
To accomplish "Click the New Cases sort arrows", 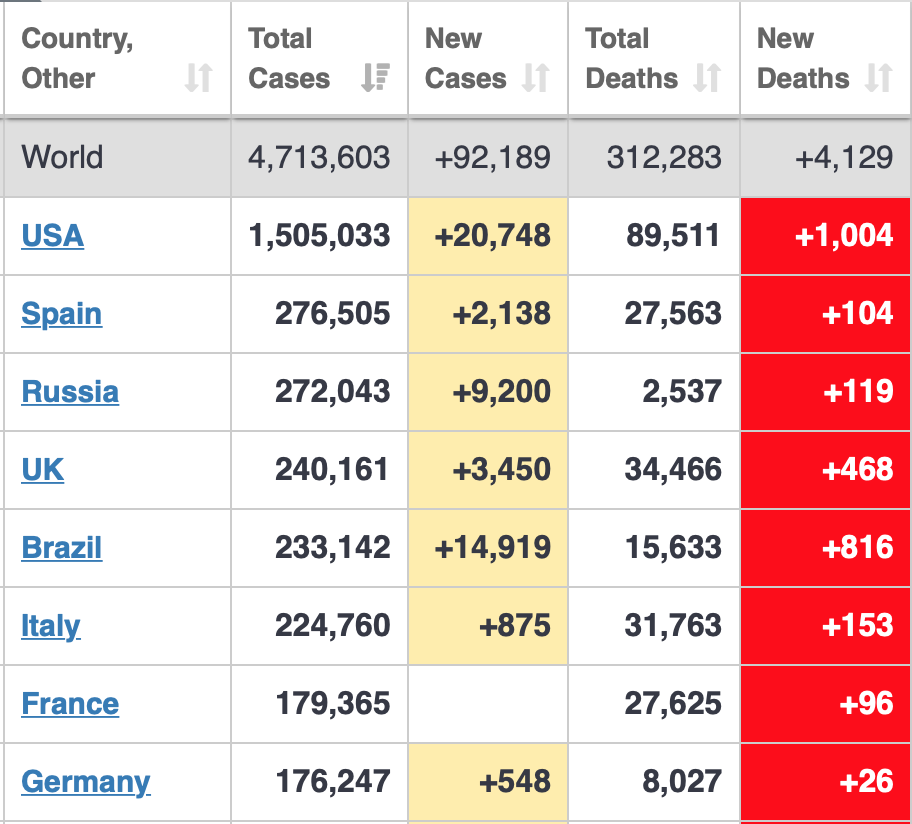I will [536, 78].
